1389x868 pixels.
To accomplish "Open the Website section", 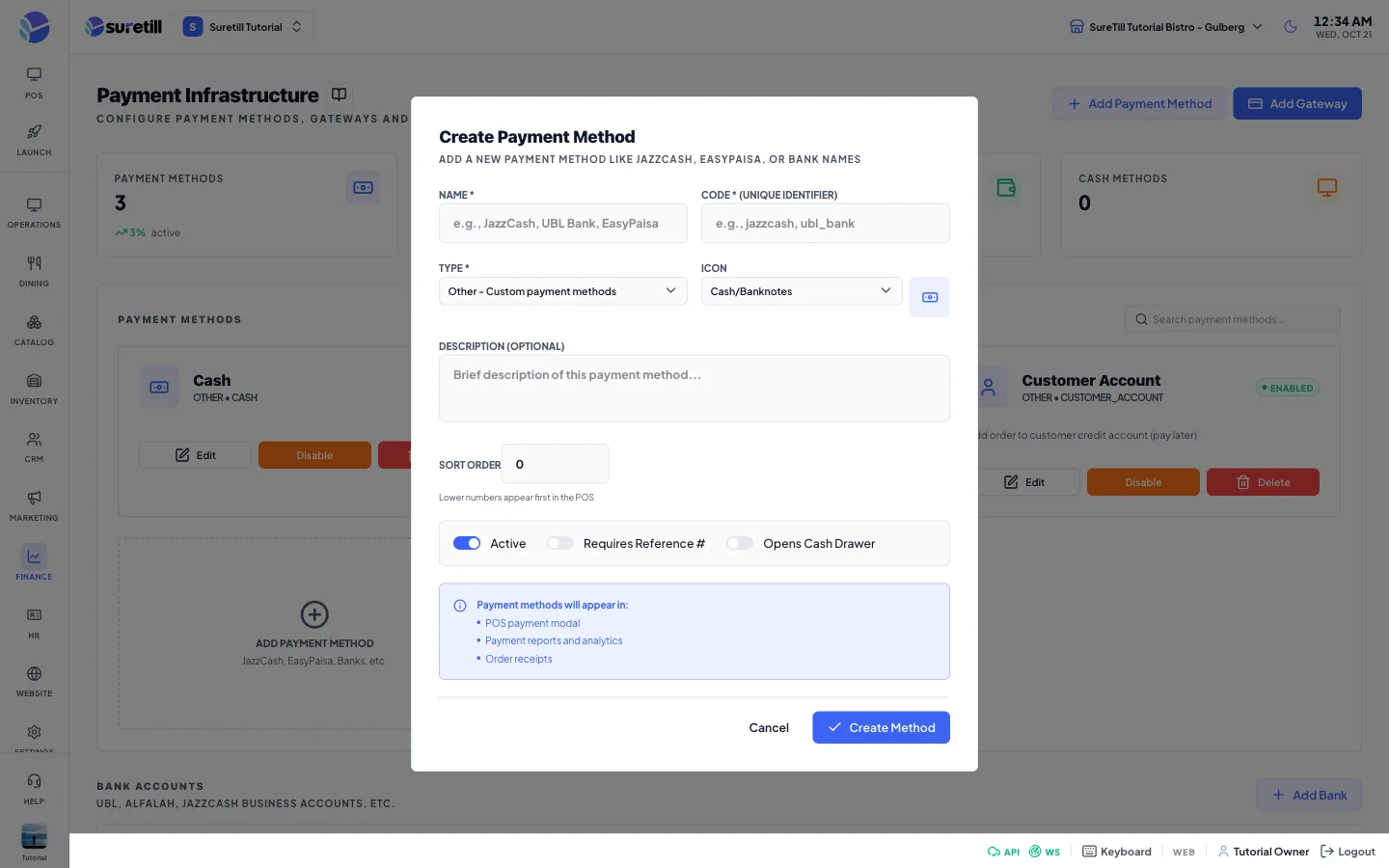I will pos(34,682).
